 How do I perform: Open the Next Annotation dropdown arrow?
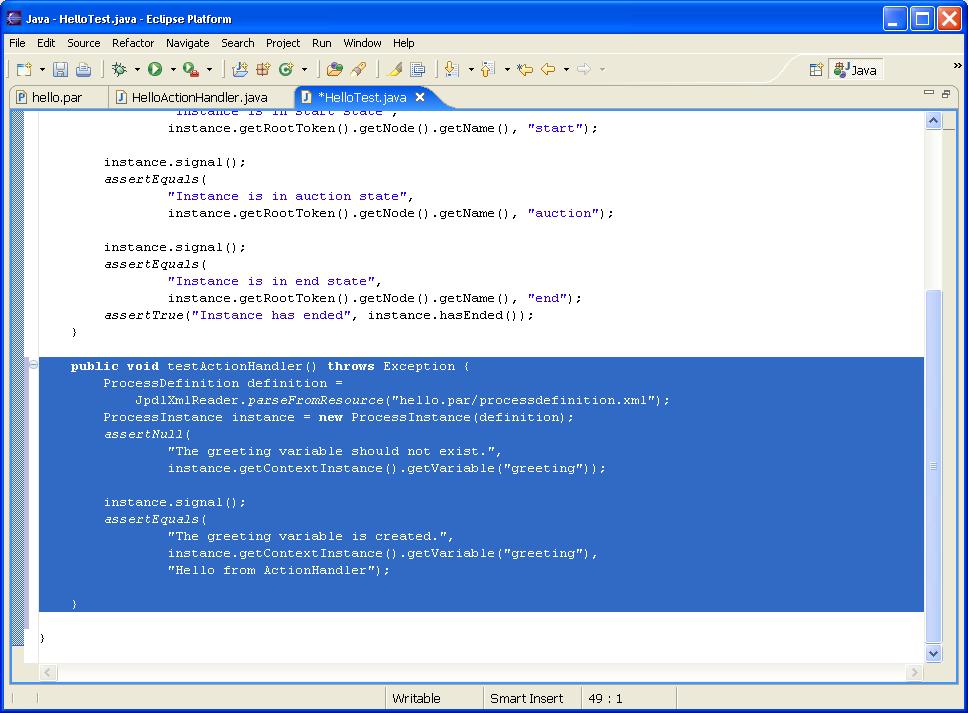471,69
